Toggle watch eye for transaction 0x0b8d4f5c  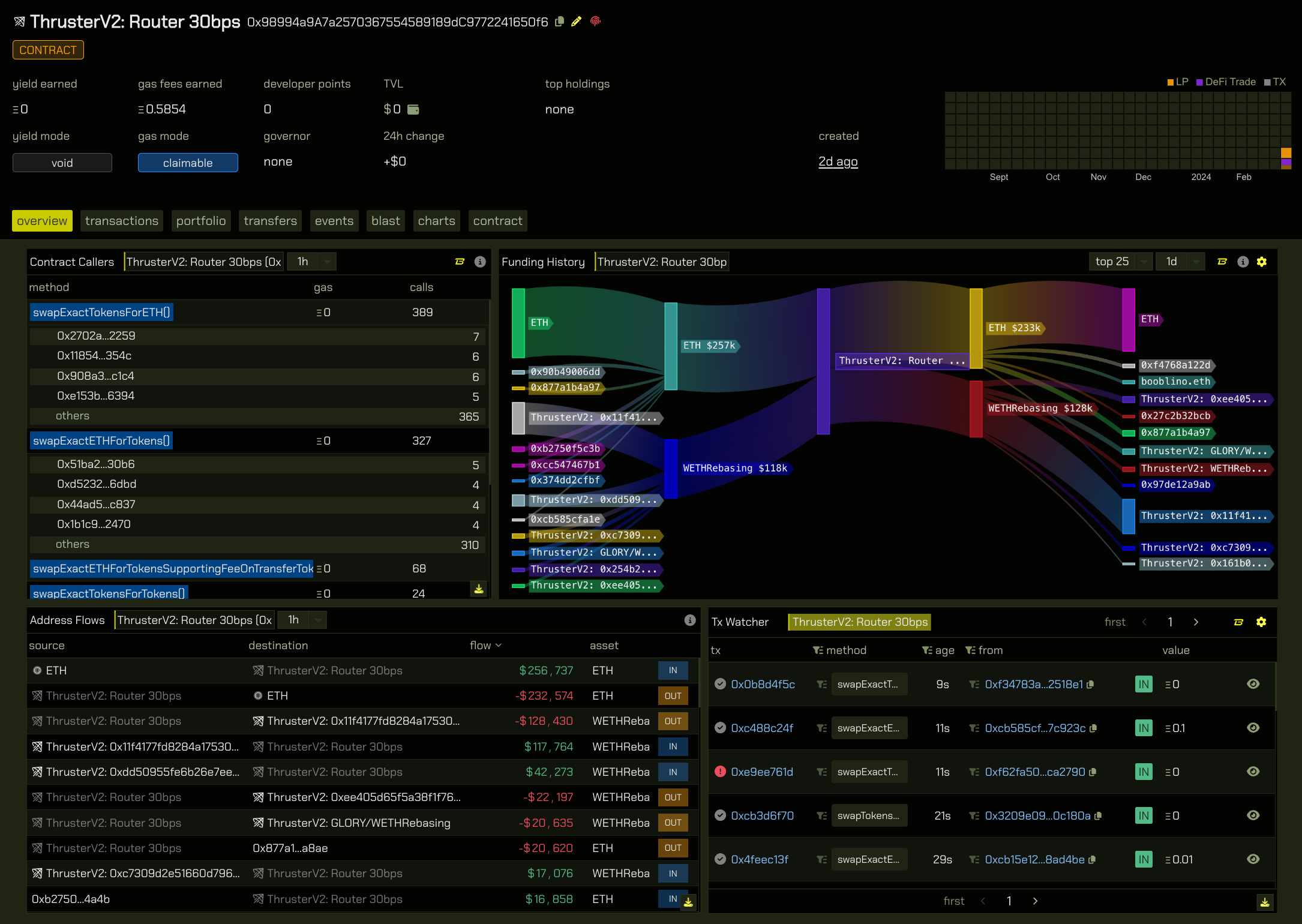pyautogui.click(x=1253, y=684)
